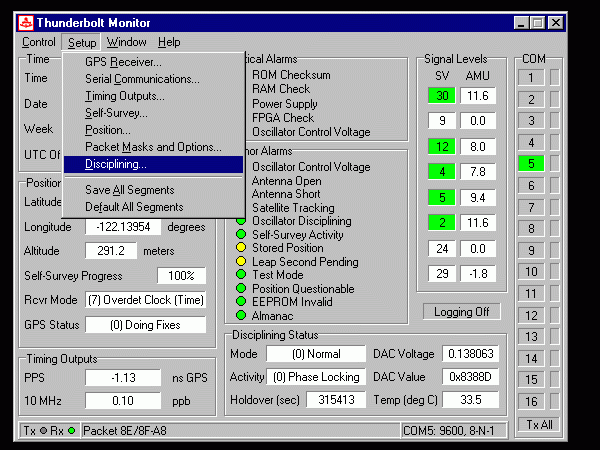
Task: Click the PPS value -1.13 field
Action: [x=123, y=378]
